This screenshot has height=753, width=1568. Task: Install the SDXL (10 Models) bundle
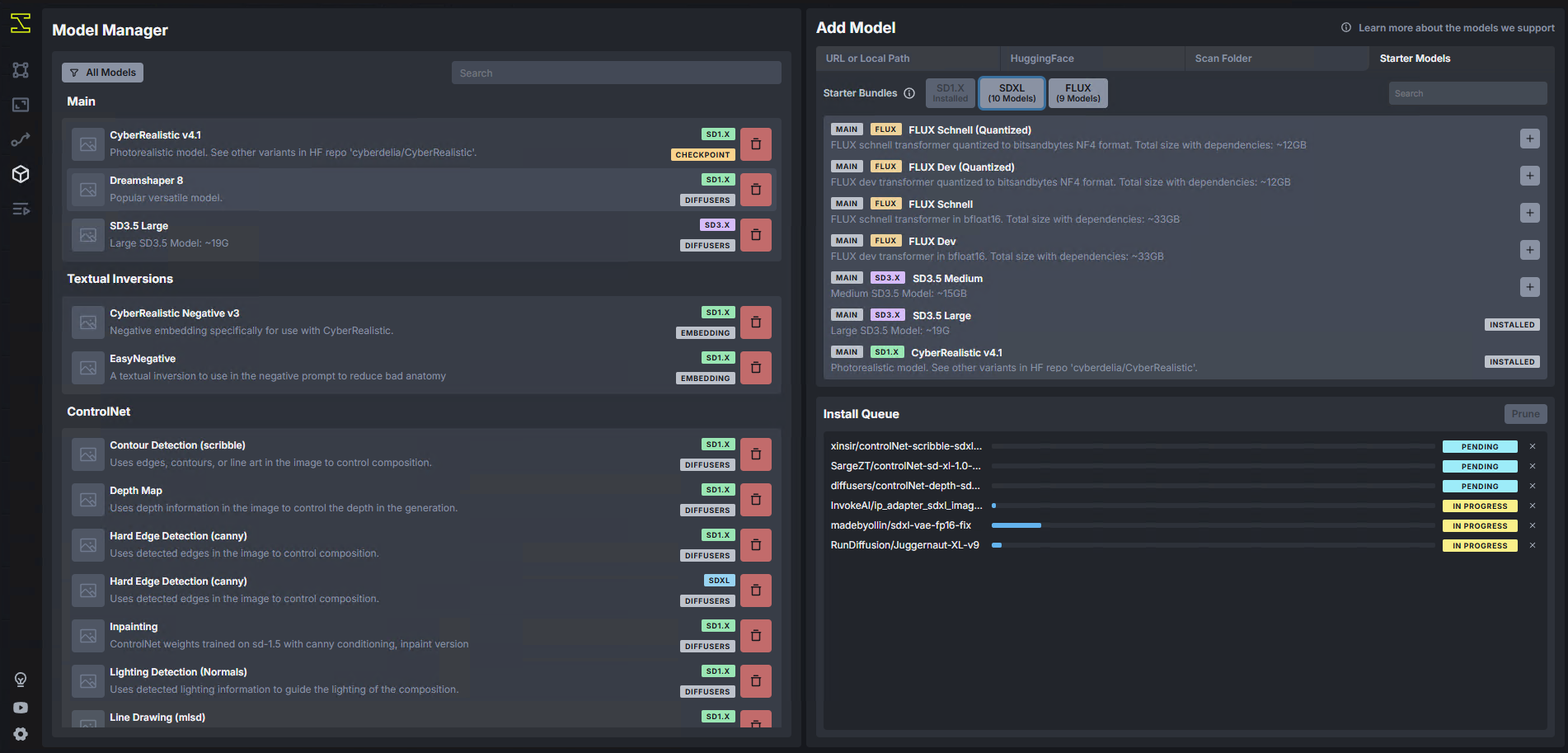(x=1012, y=93)
